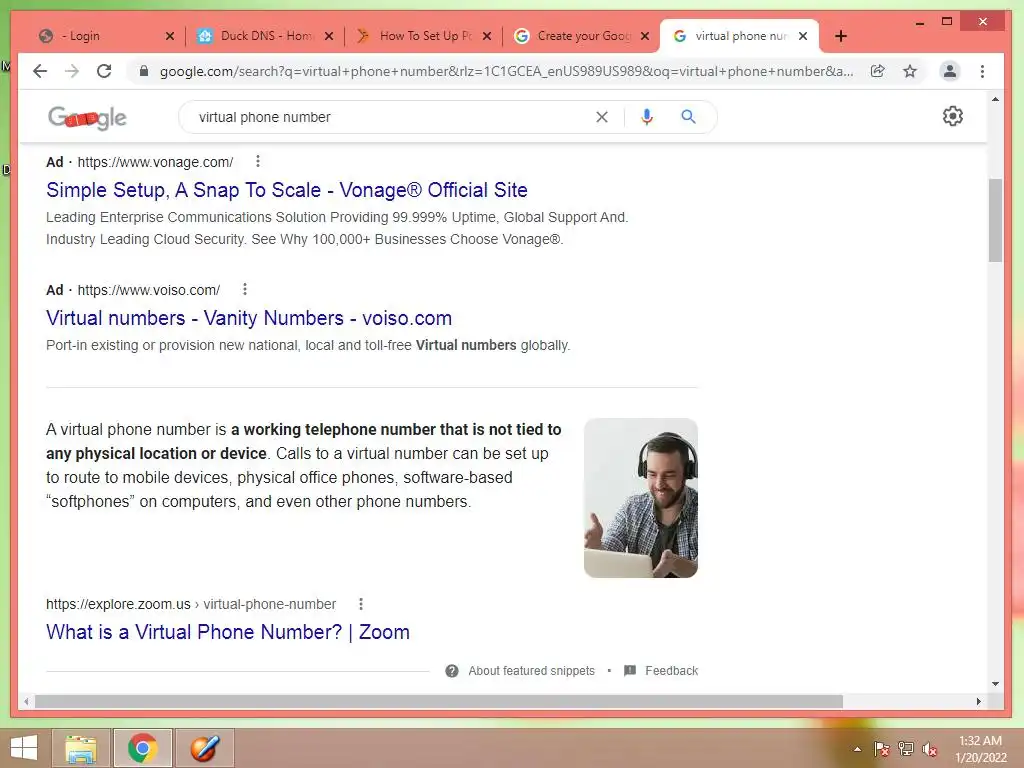Click the vertical scrollbar thumb
The width and height of the screenshot is (1024, 768).
tap(995, 219)
